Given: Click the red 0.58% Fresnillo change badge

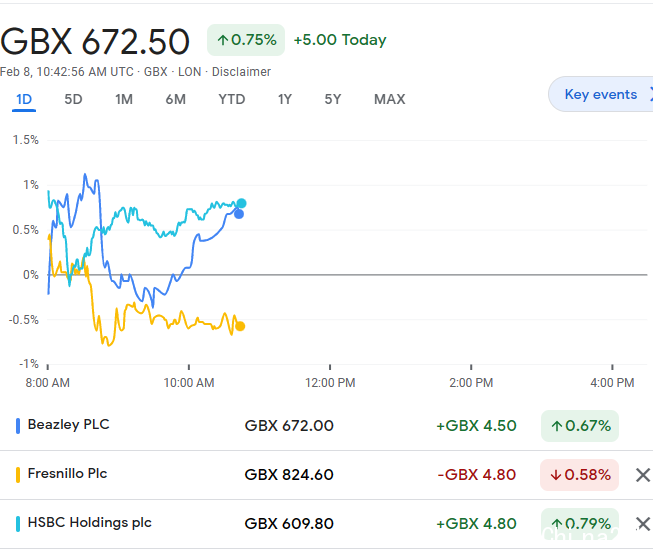Looking at the screenshot, I should click(x=579, y=475).
